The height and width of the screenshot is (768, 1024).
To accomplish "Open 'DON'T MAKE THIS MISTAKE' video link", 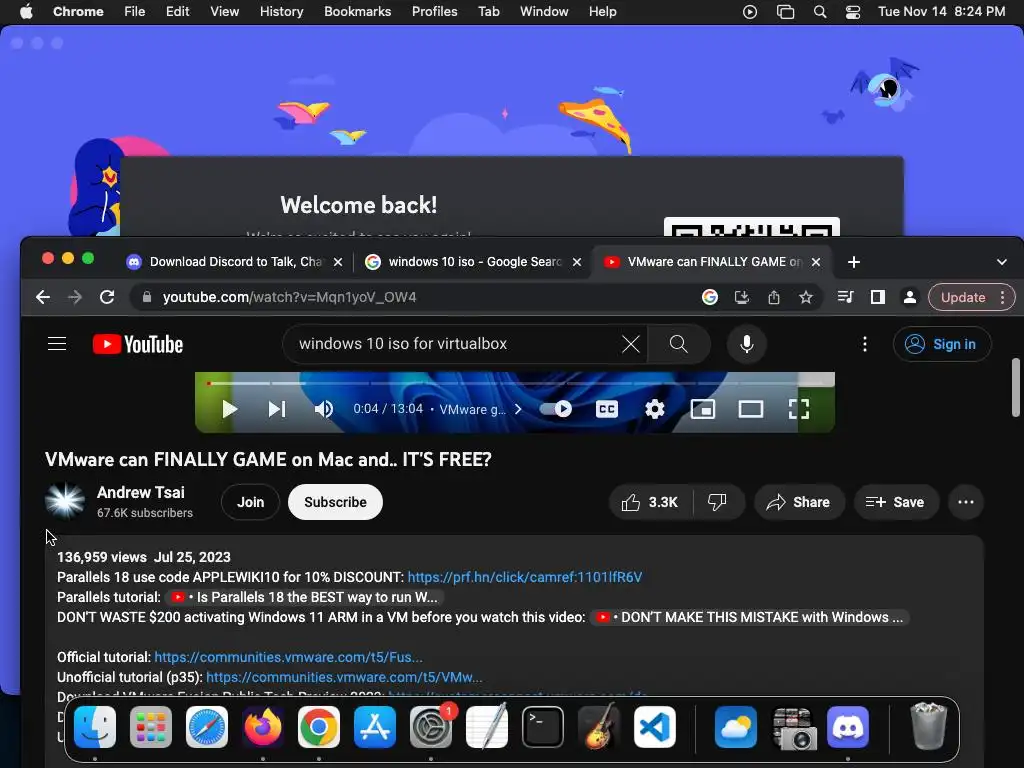I will pos(749,617).
